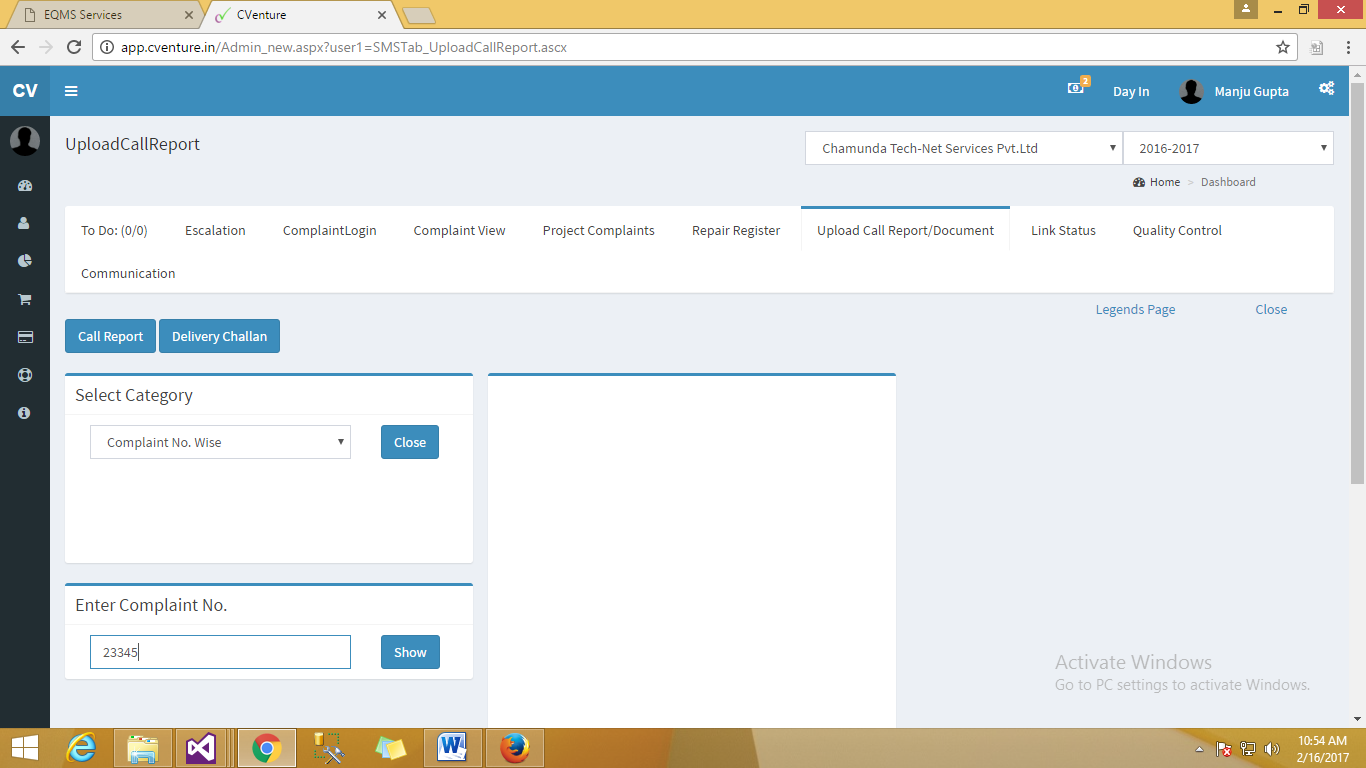Open the dashboard gauge icon in sidebar
The image size is (1366, 768).
[25, 186]
